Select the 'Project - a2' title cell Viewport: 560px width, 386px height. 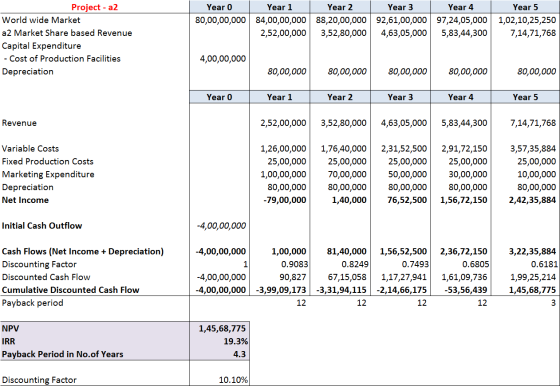[x=94, y=7]
